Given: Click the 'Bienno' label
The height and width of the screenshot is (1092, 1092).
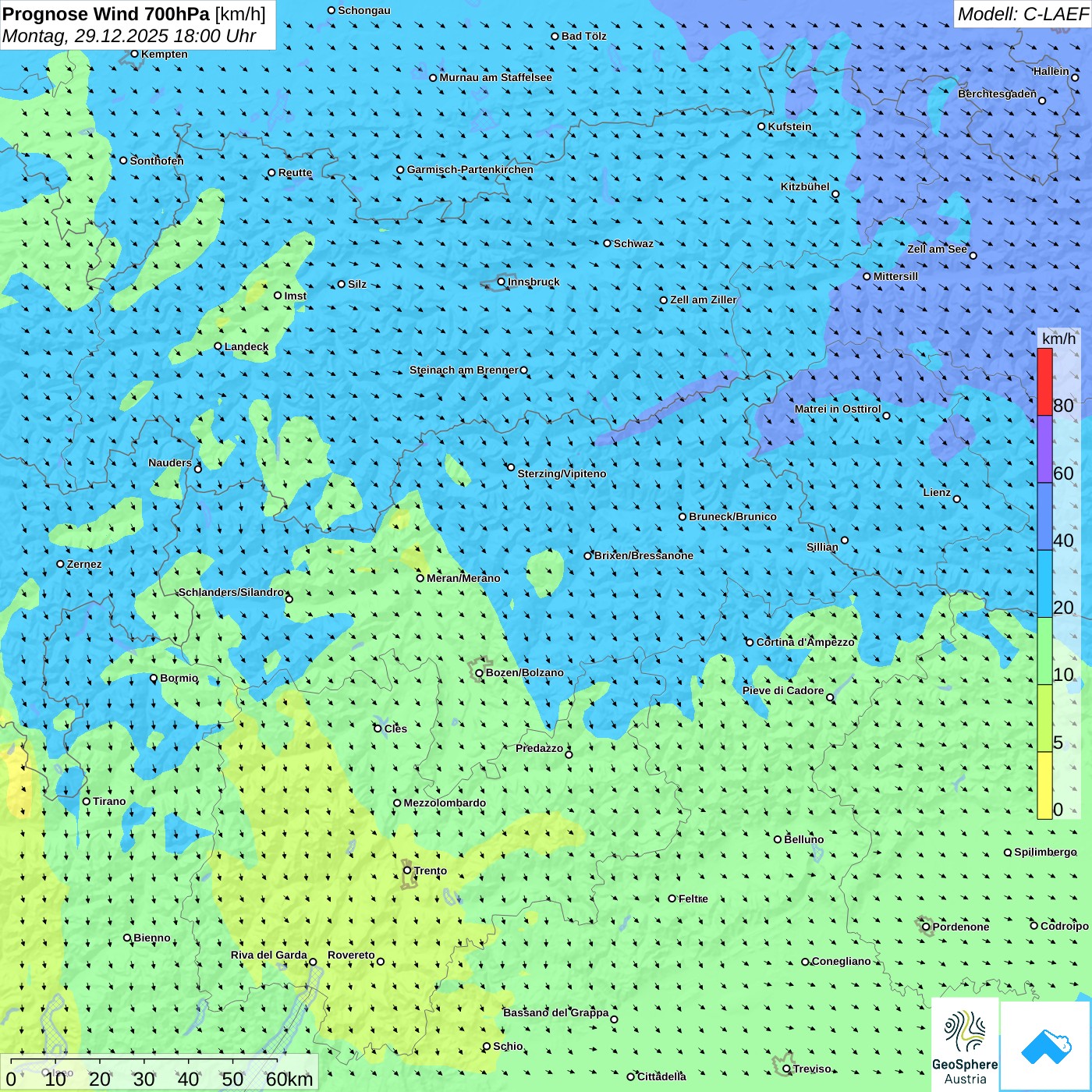Looking at the screenshot, I should click(152, 938).
